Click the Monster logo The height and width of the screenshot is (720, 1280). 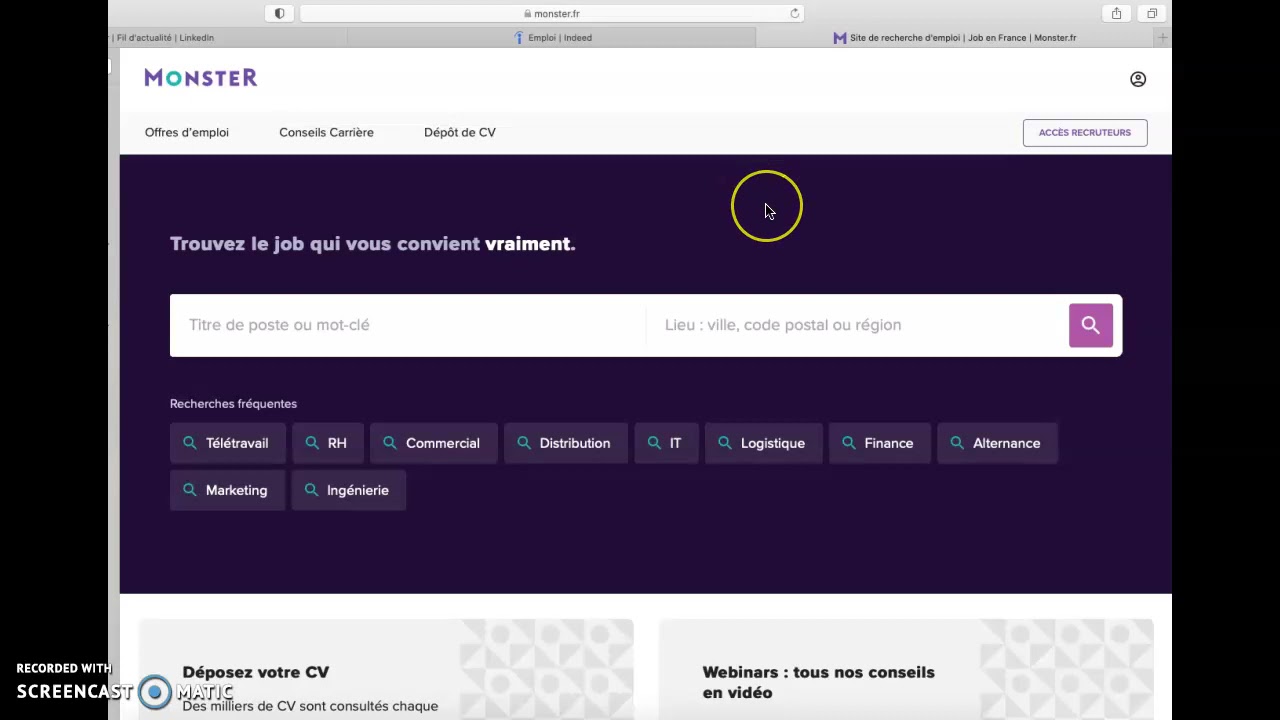[201, 78]
